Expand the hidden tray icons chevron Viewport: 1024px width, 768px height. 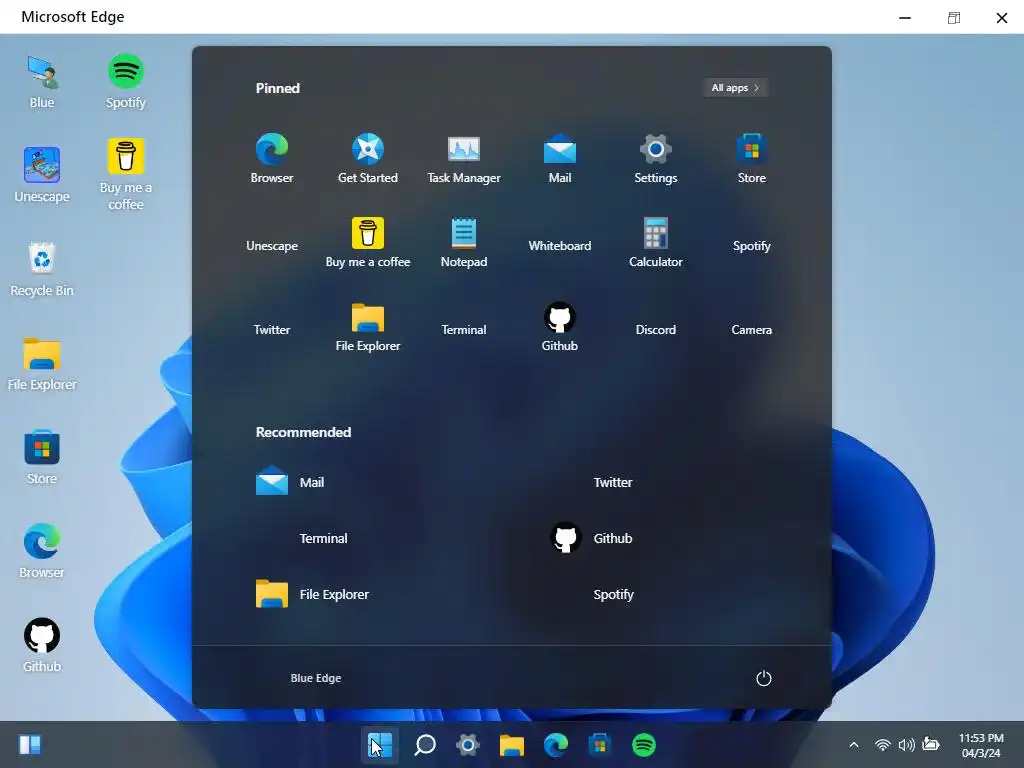pyautogui.click(x=854, y=744)
